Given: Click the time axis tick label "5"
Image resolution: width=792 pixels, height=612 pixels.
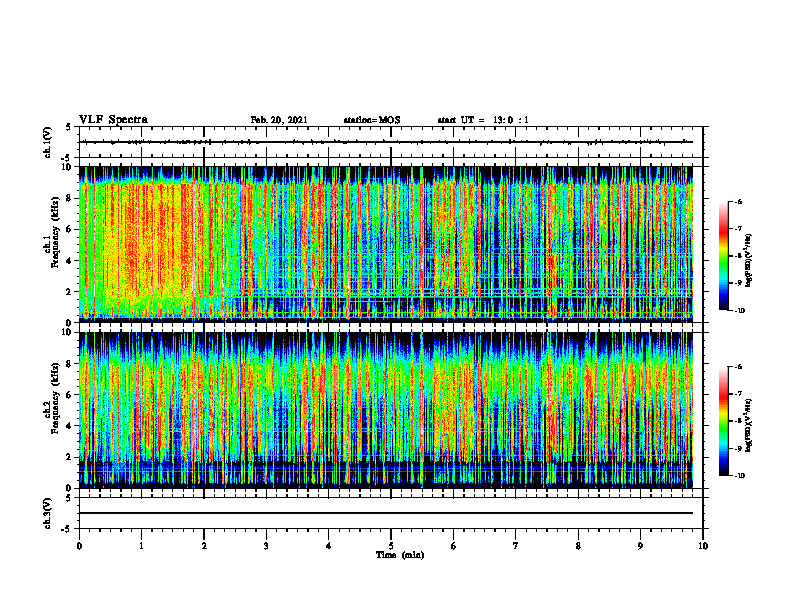Looking at the screenshot, I should pyautogui.click(x=391, y=546).
